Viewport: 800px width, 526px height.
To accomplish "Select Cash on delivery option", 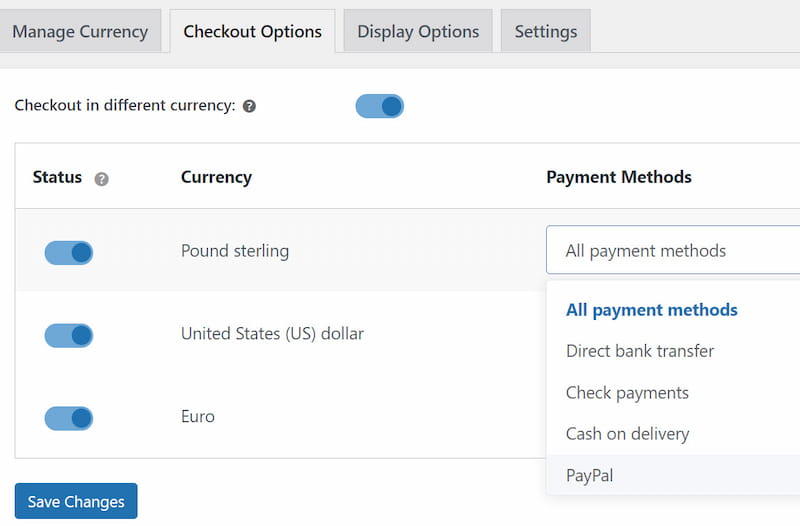I will [627, 434].
